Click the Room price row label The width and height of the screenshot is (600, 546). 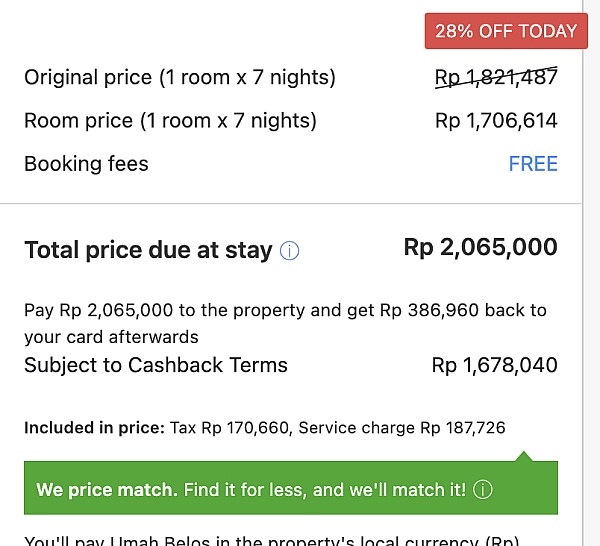170,121
